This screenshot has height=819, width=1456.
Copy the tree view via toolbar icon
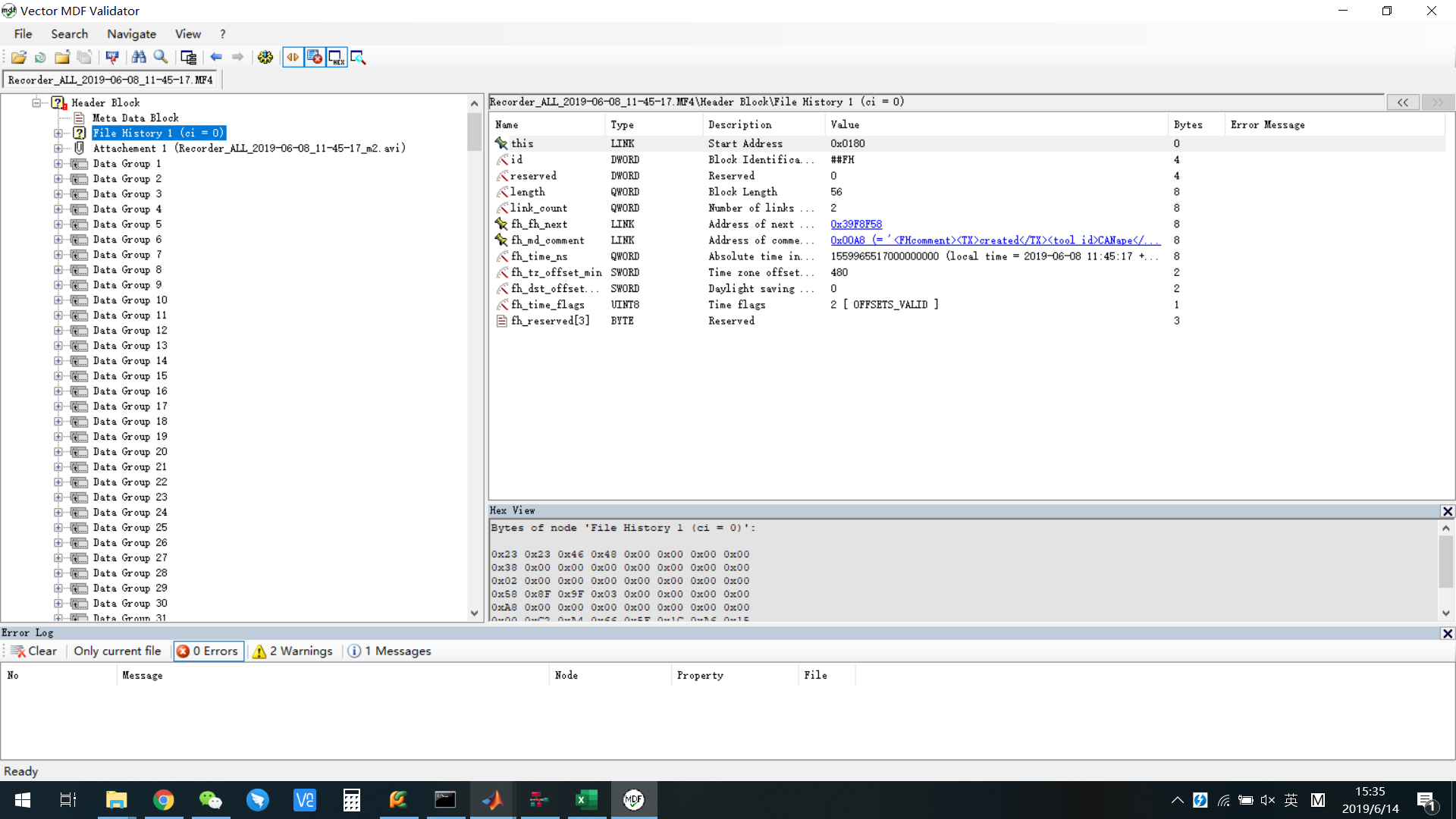(x=188, y=57)
